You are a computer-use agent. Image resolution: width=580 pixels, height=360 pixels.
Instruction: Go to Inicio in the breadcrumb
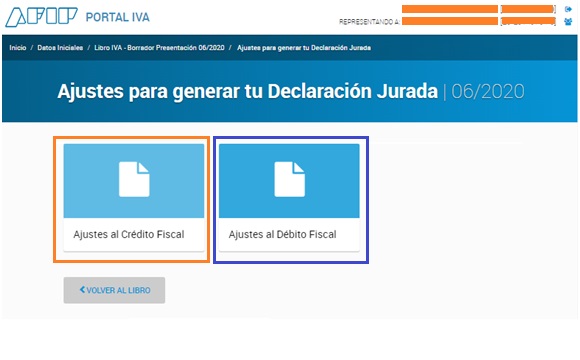18,48
